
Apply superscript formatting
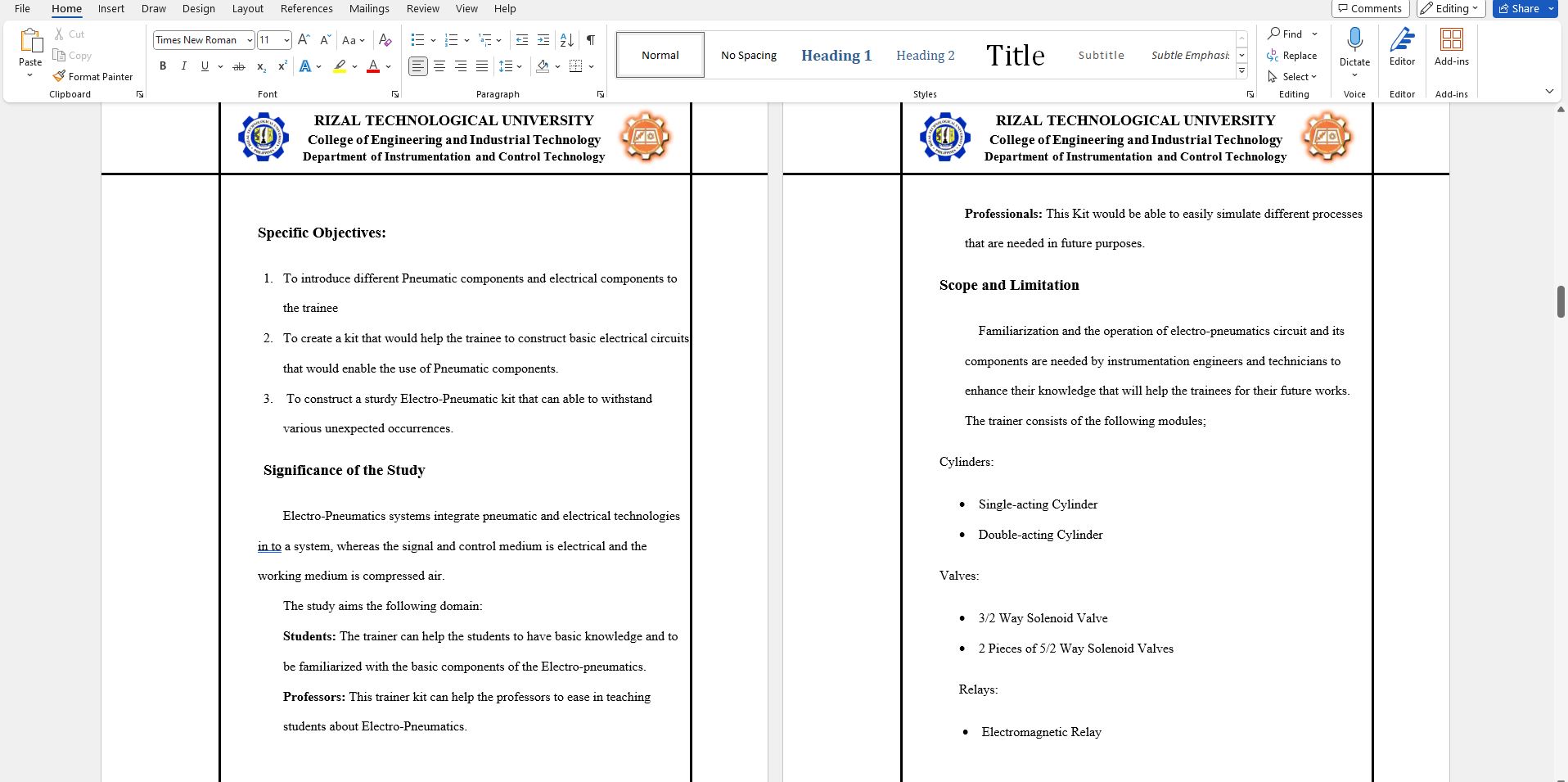(282, 66)
